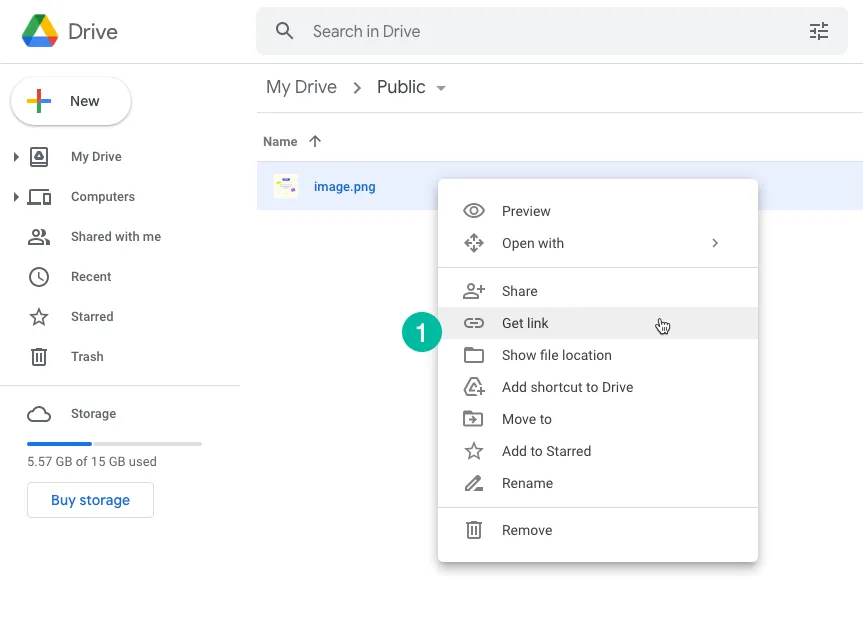Select the Rename pencil icon
863x638 pixels.
tap(473, 483)
